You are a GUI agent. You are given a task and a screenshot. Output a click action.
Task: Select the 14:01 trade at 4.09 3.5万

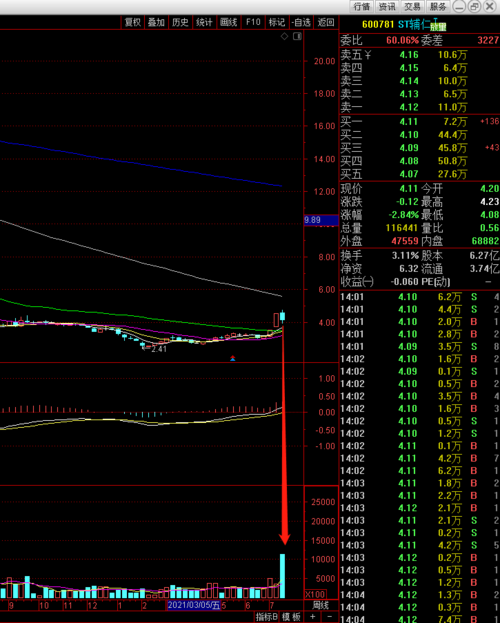419,346
